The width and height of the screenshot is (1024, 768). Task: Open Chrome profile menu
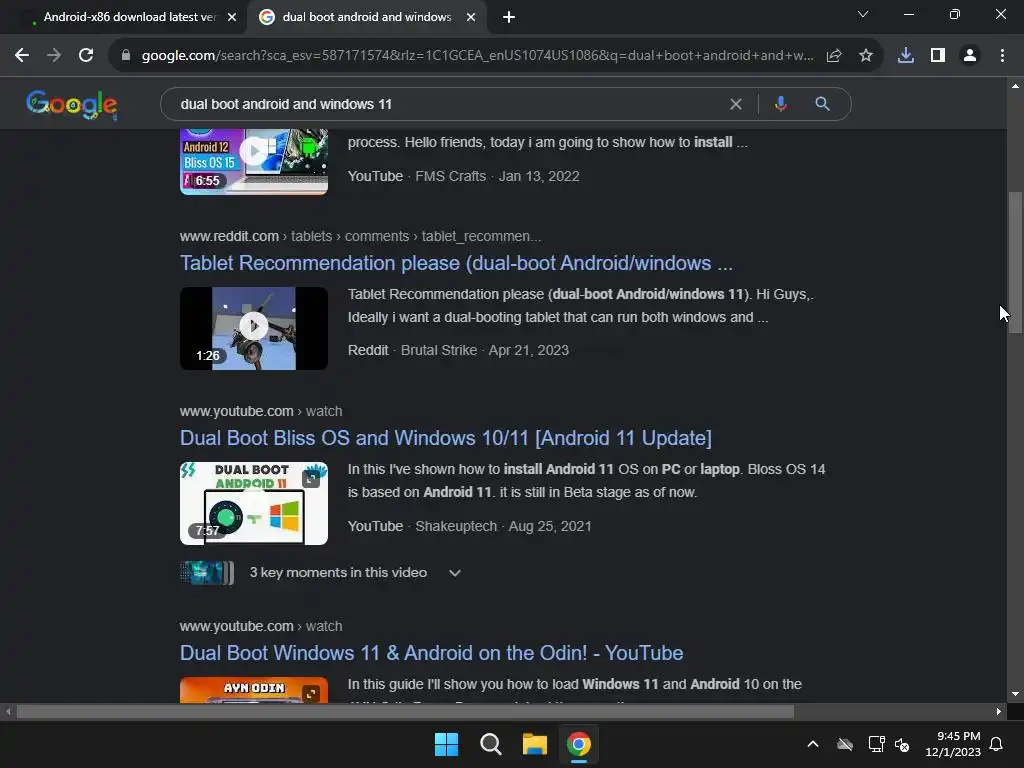point(970,56)
